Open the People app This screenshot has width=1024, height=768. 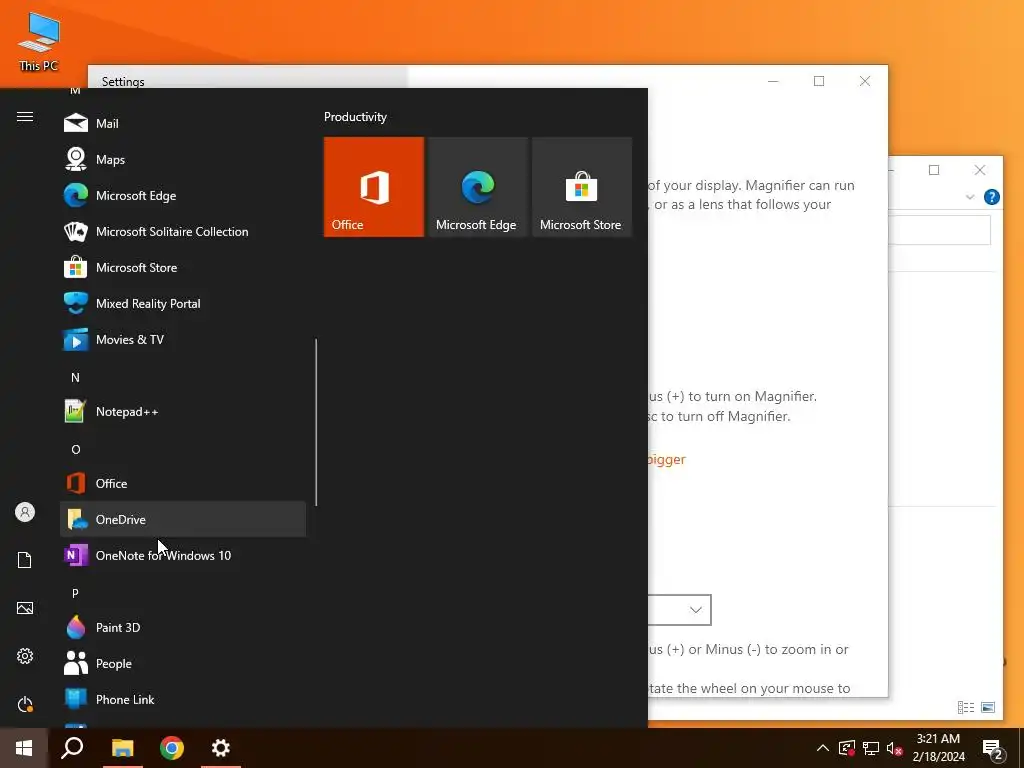click(x=183, y=663)
